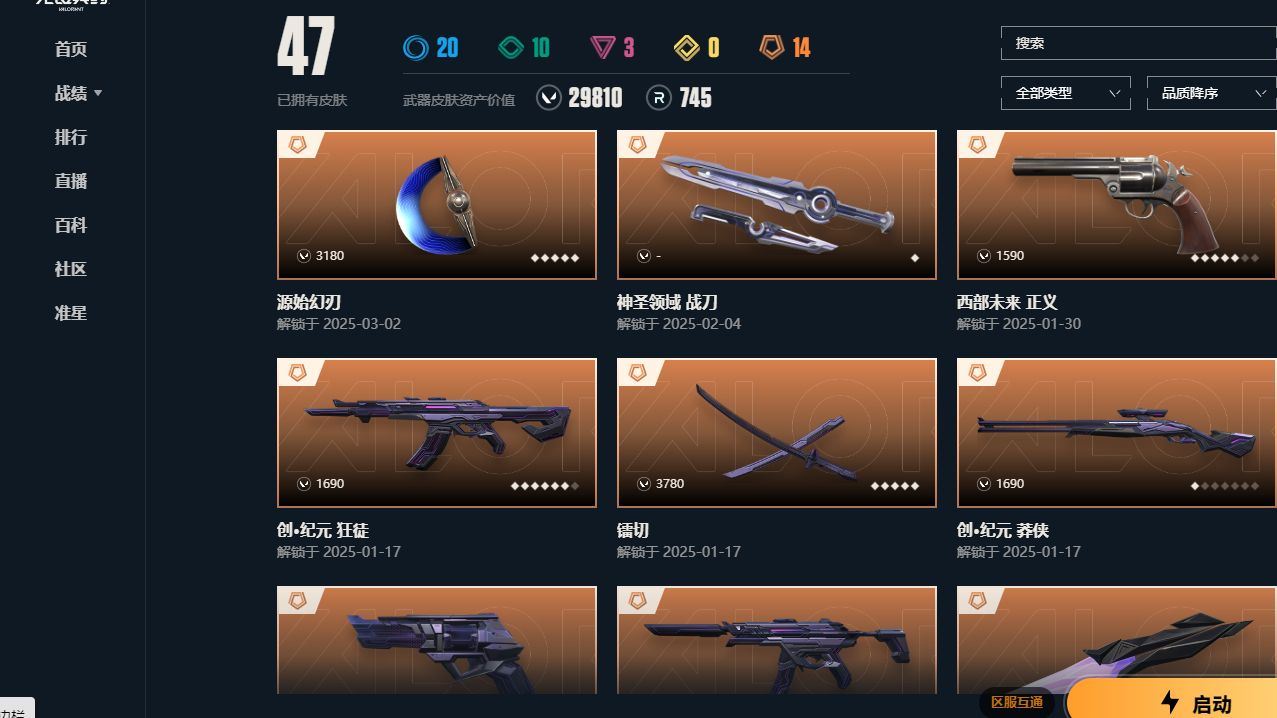Click the 搜索 search input field
Screen dimensions: 1277x718
(1138, 43)
